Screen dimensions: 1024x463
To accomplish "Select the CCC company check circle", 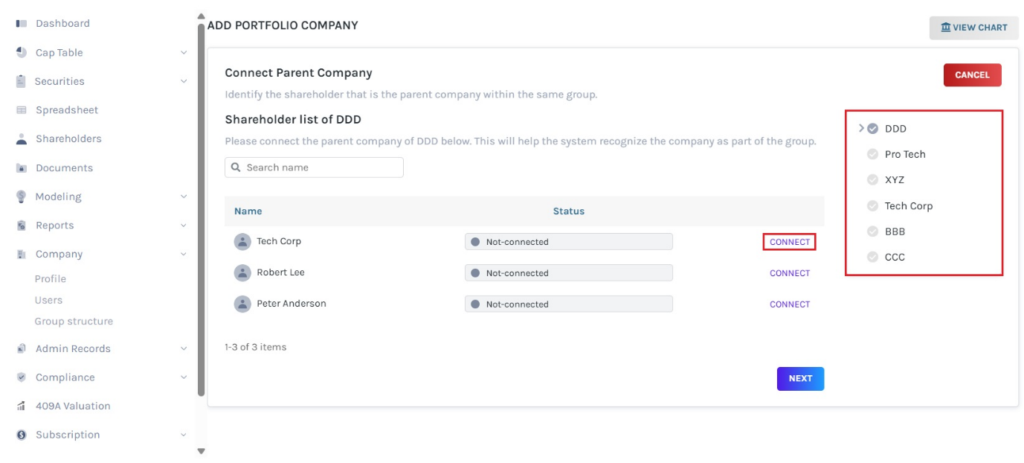I will click(x=873, y=257).
